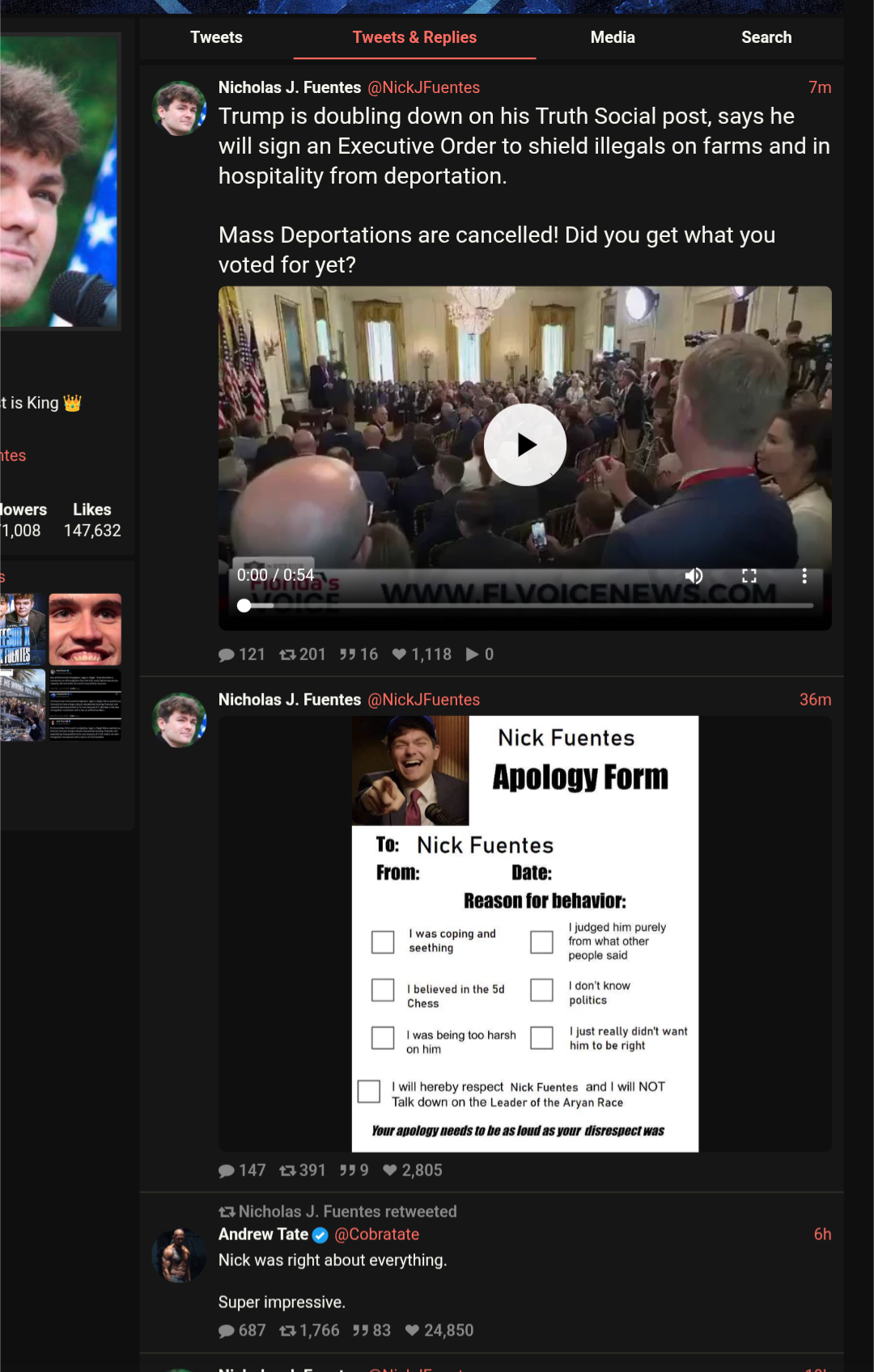Quote Andrew Tate's tweet showing 83 quotes
Image resolution: width=874 pixels, height=1372 pixels.
371,1331
